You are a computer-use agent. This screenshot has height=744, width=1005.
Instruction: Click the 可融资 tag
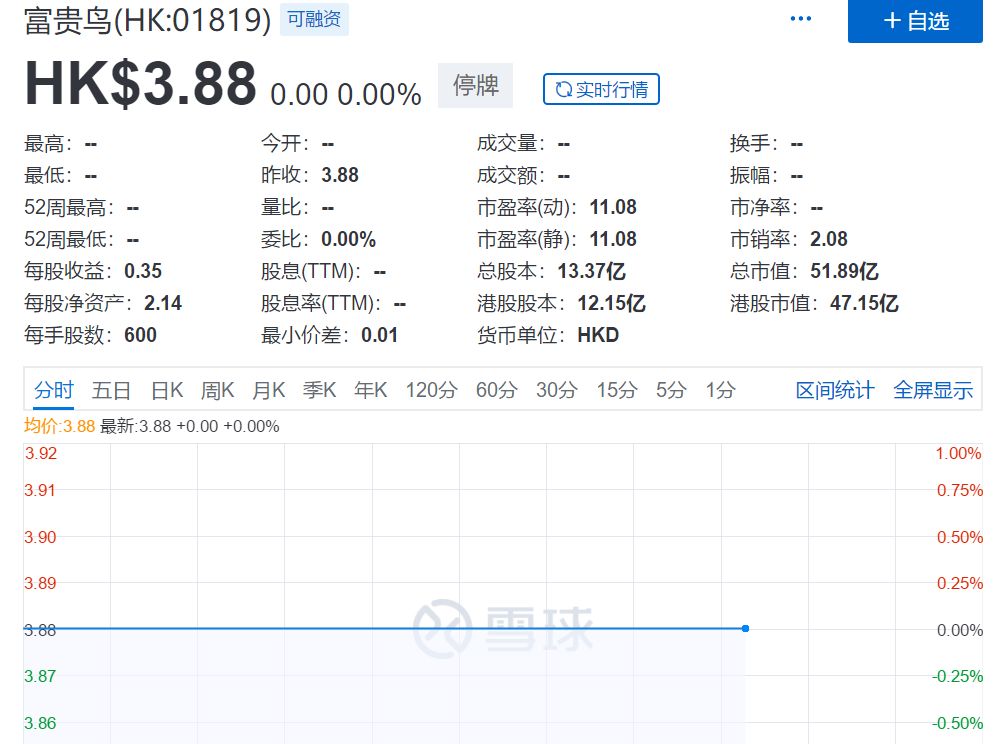(x=314, y=19)
